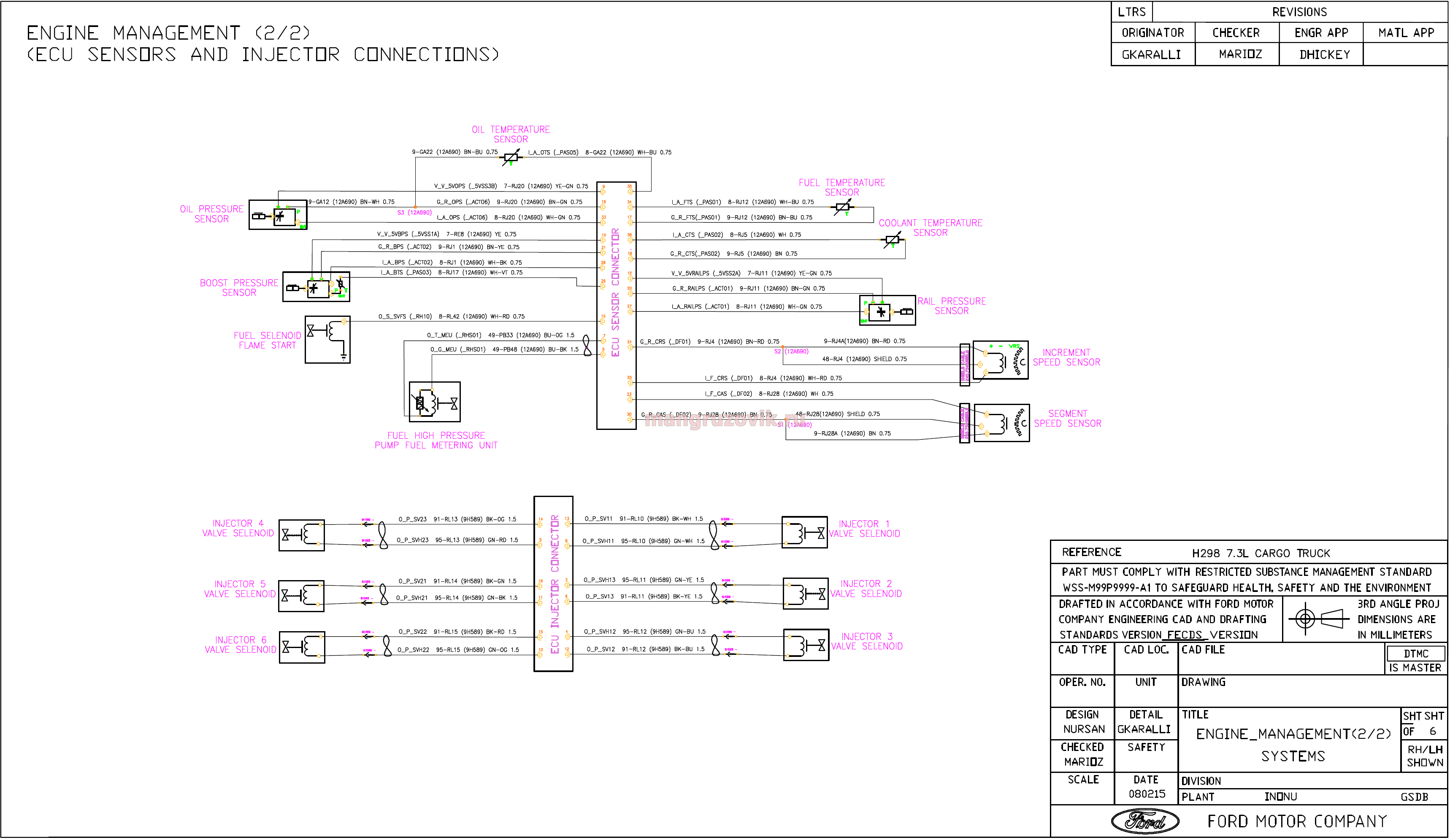The width and height of the screenshot is (1450, 840).
Task: Click wire label 9-GA12 (12A690) BN-WH 0.75
Action: pos(352,202)
